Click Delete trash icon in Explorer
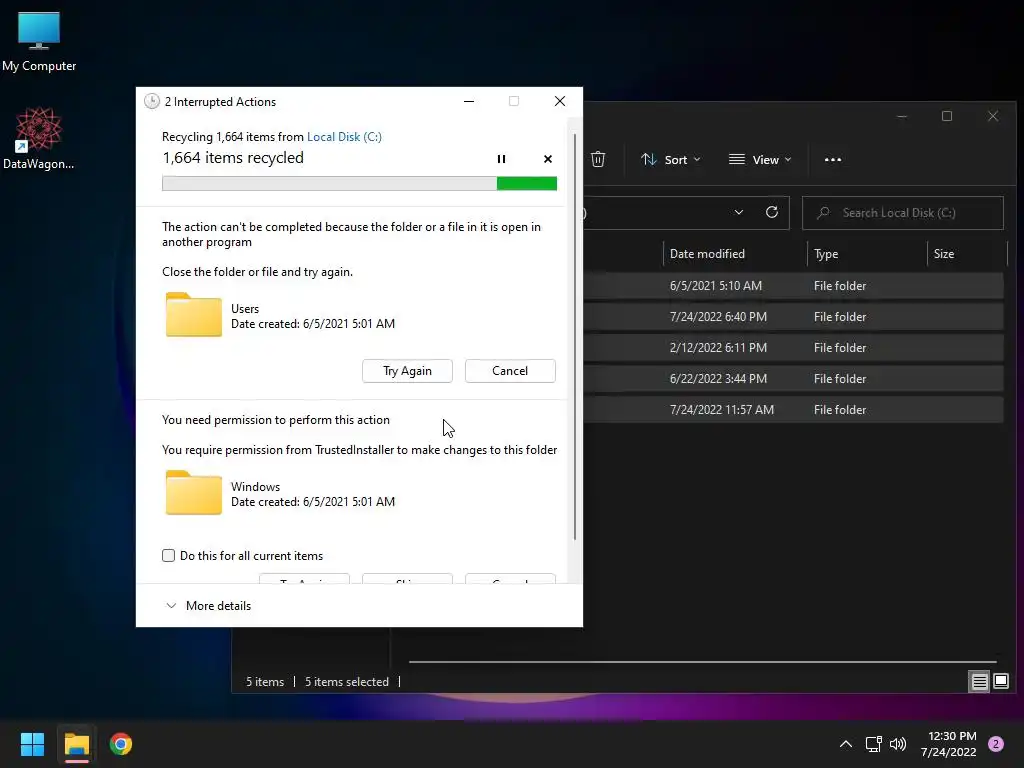 [x=598, y=159]
